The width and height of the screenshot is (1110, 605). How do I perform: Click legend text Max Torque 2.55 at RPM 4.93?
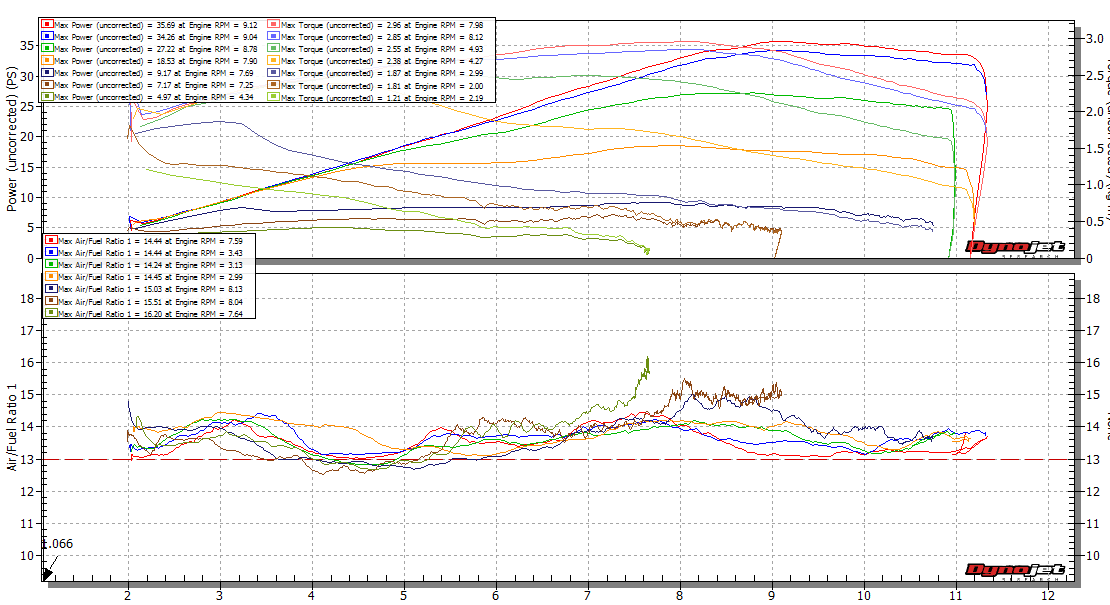(x=382, y=49)
